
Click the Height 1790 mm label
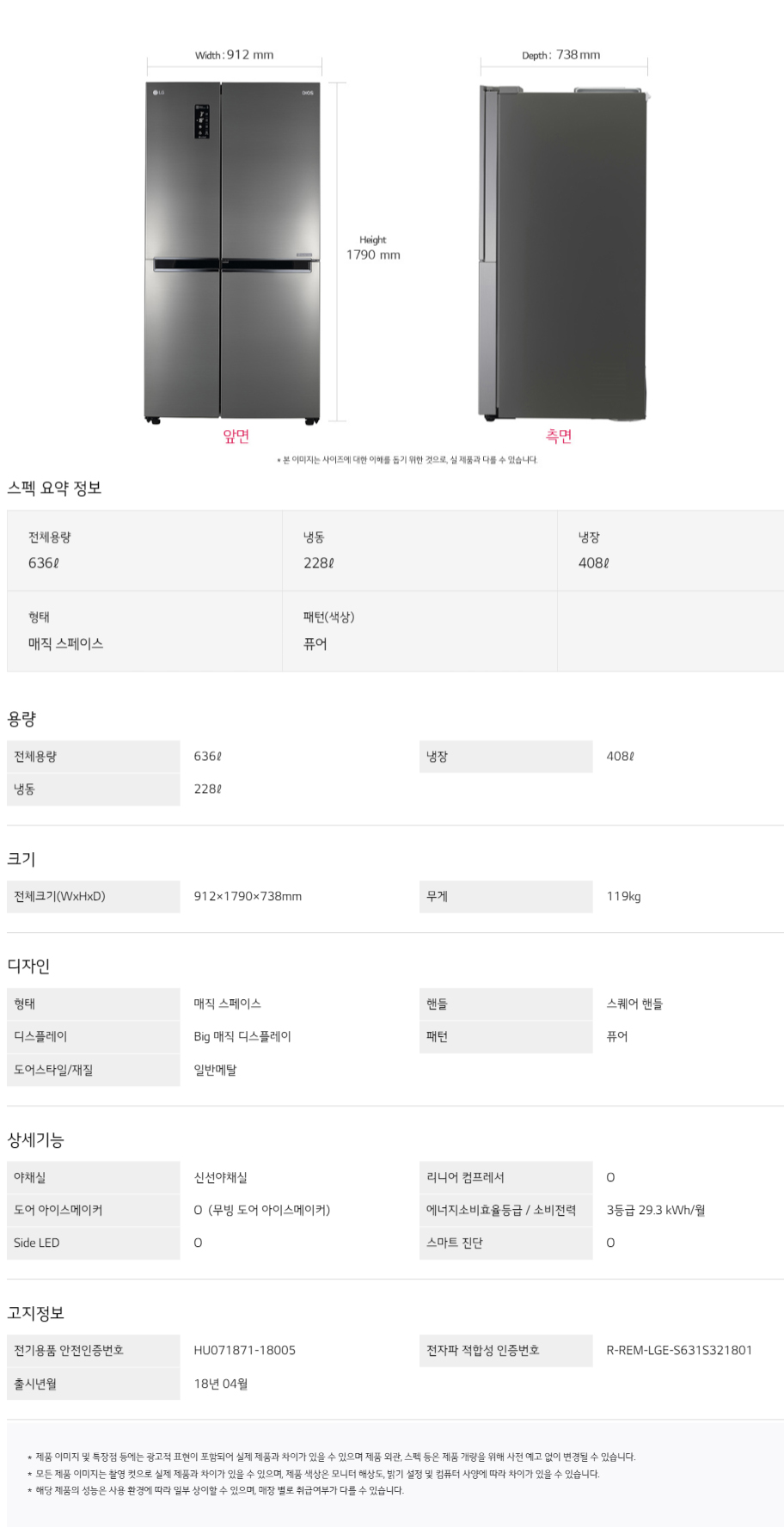pos(373,248)
